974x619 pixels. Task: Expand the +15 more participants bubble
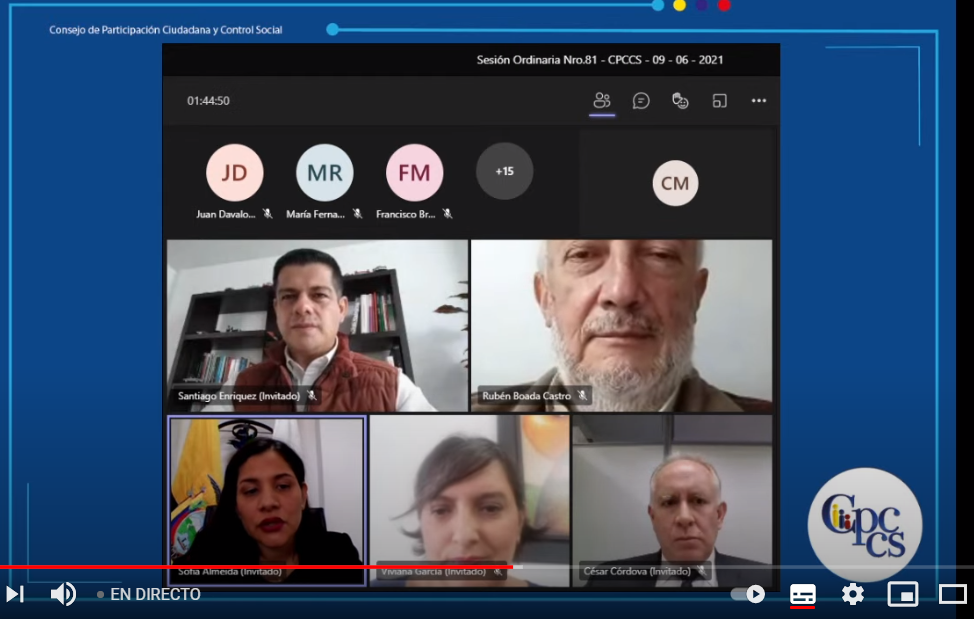click(504, 171)
